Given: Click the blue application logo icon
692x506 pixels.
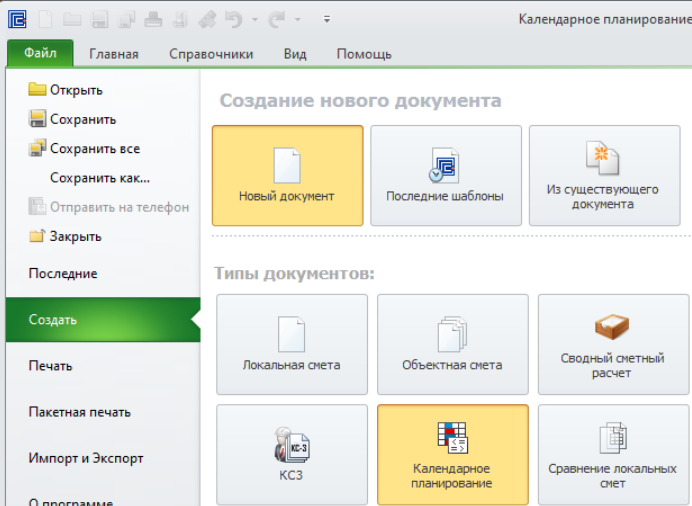Looking at the screenshot, I should pyautogui.click(x=17, y=19).
